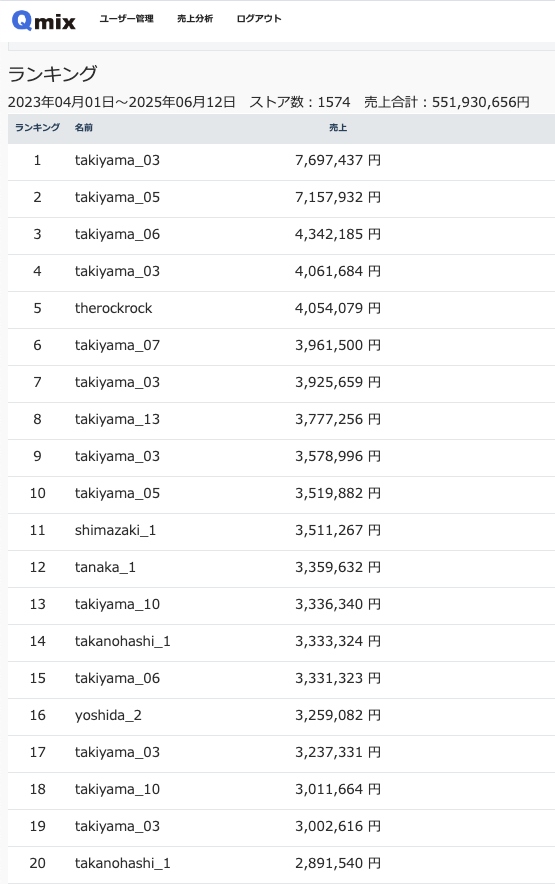Click yoshida_2 in the ranking list
This screenshot has width=555, height=884.
pyautogui.click(x=108, y=715)
